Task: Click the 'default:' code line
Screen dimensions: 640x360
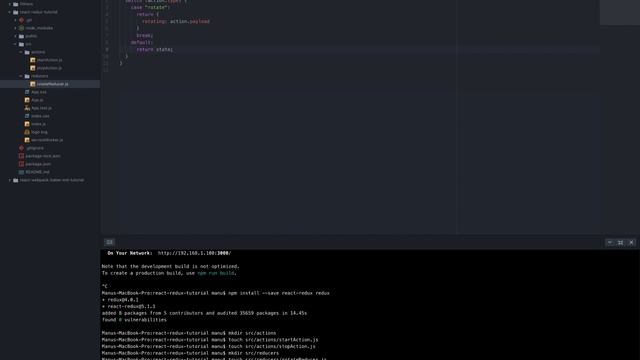Action: [142, 42]
